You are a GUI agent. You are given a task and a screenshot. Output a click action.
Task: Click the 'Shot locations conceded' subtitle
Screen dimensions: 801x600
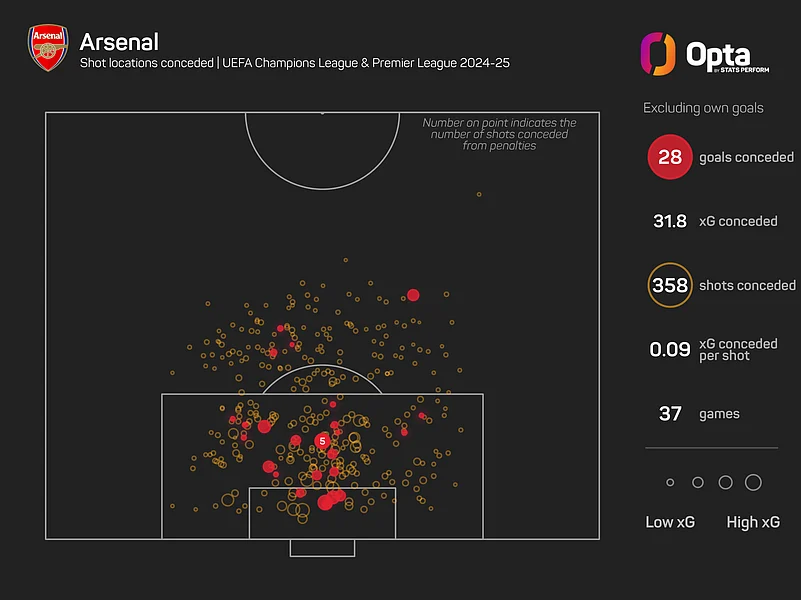point(147,63)
